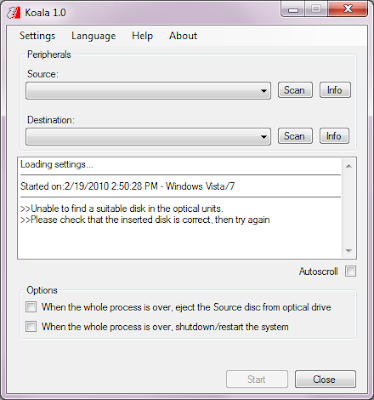This screenshot has height=400, width=374.
Task: Click the 'Started on:2/19/2010' log line
Action: [127, 186]
